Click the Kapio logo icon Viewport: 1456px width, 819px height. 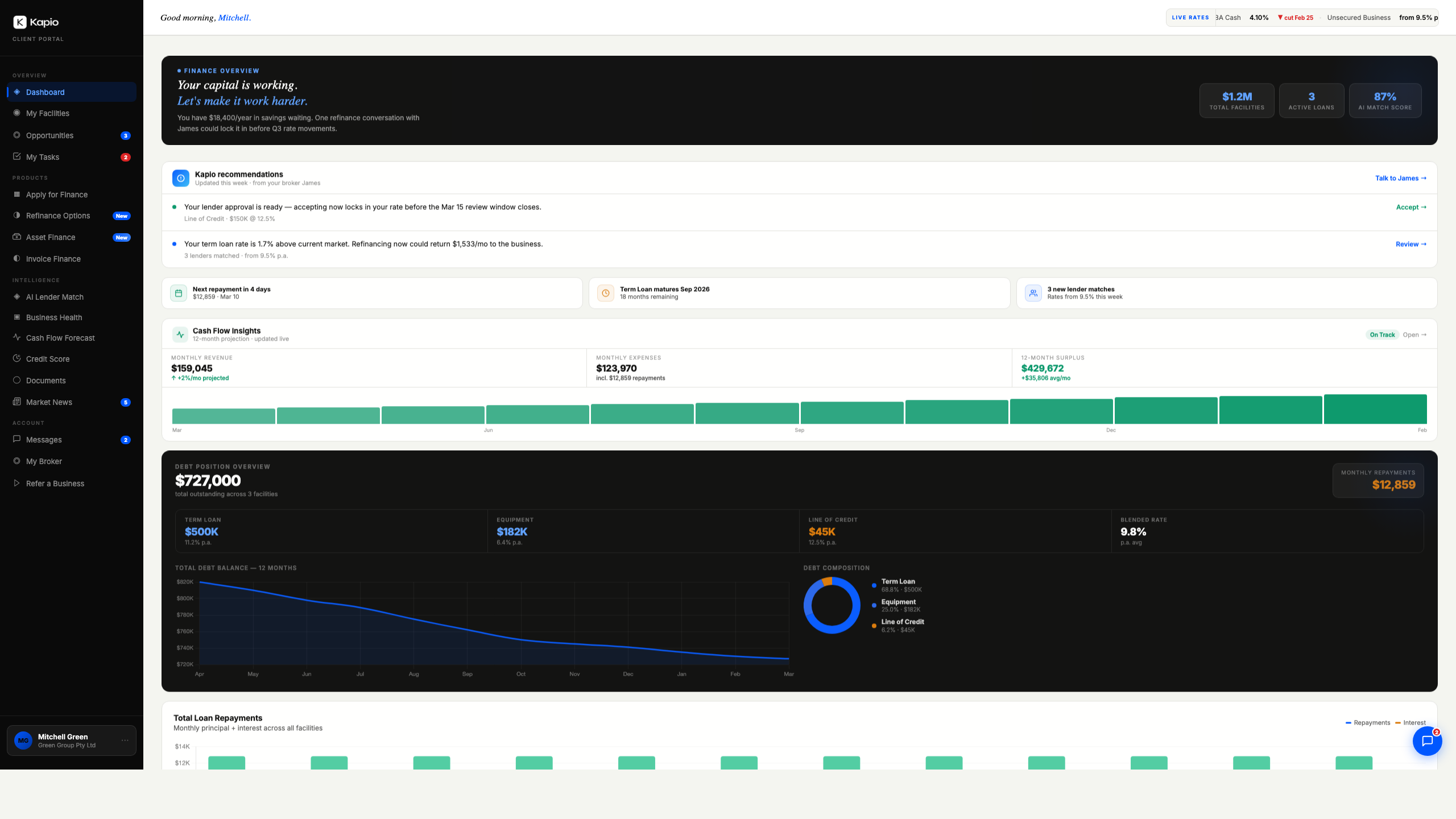pyautogui.click(x=19, y=22)
